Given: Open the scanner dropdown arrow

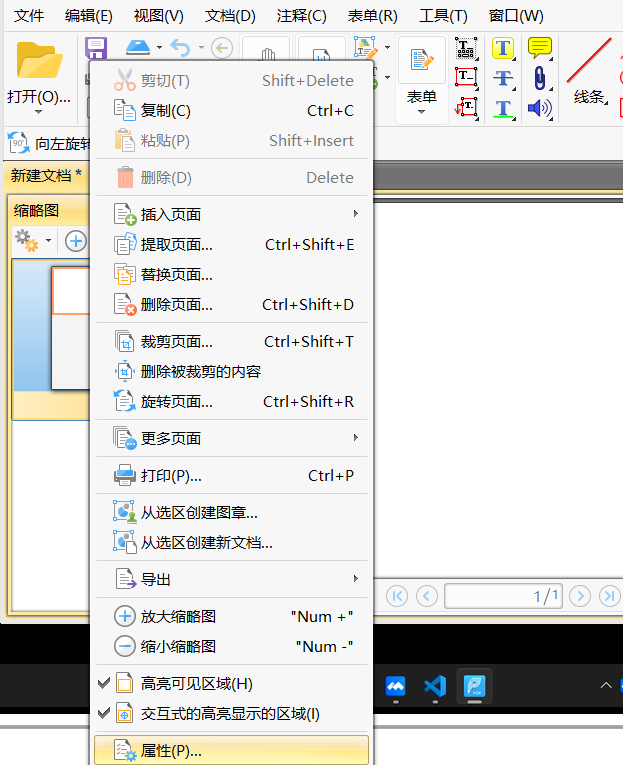Looking at the screenshot, I should click(159, 47).
